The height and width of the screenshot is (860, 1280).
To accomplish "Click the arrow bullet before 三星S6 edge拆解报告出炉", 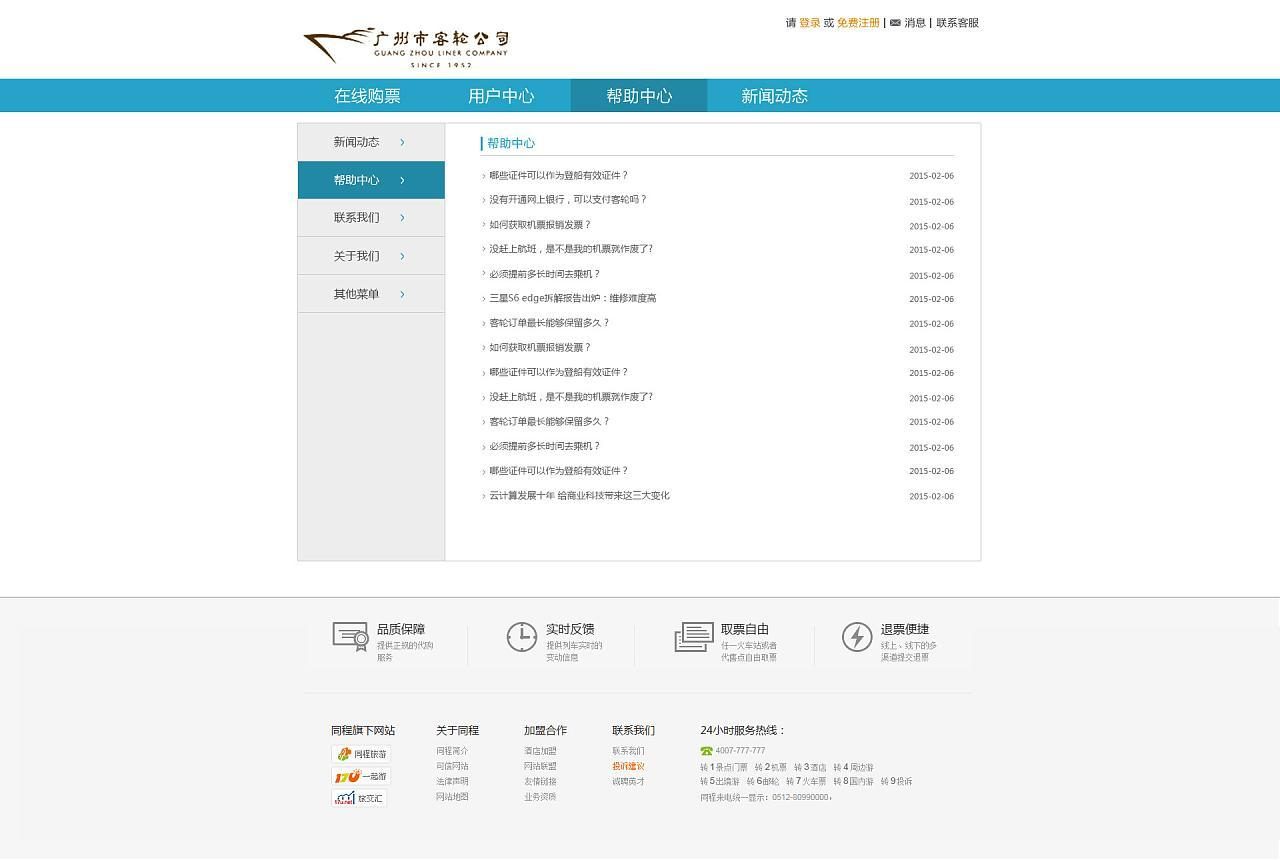I will pos(484,299).
